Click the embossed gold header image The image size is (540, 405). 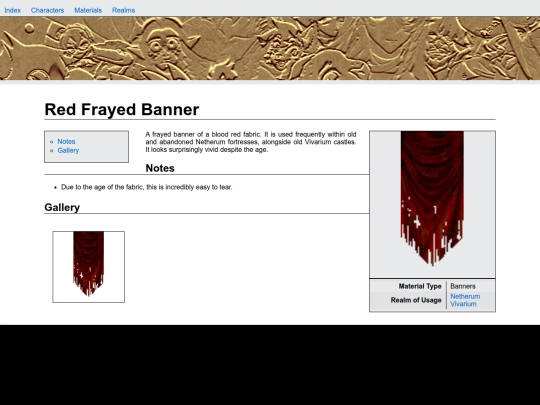(270, 49)
